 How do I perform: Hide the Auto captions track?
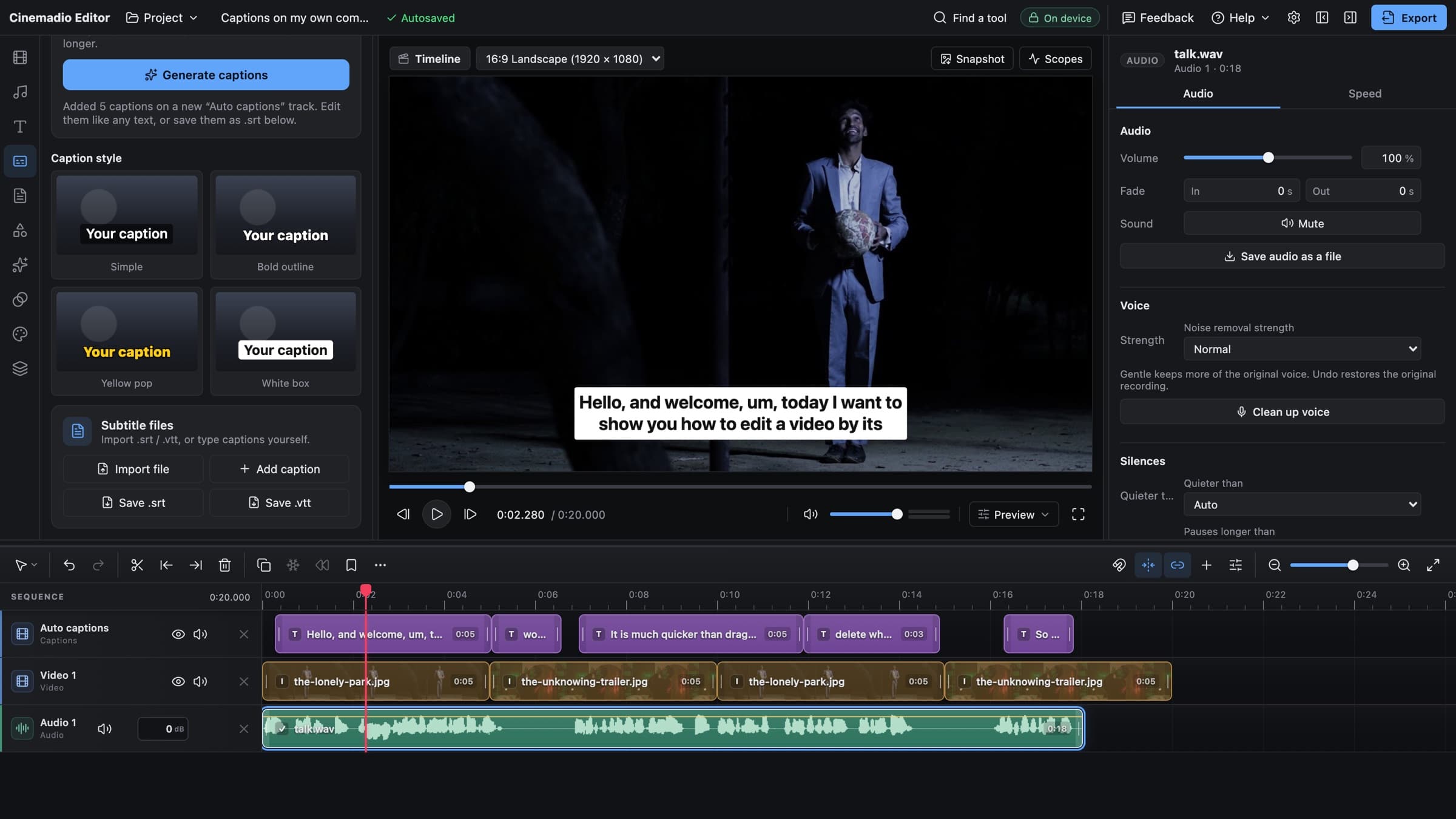pos(178,635)
